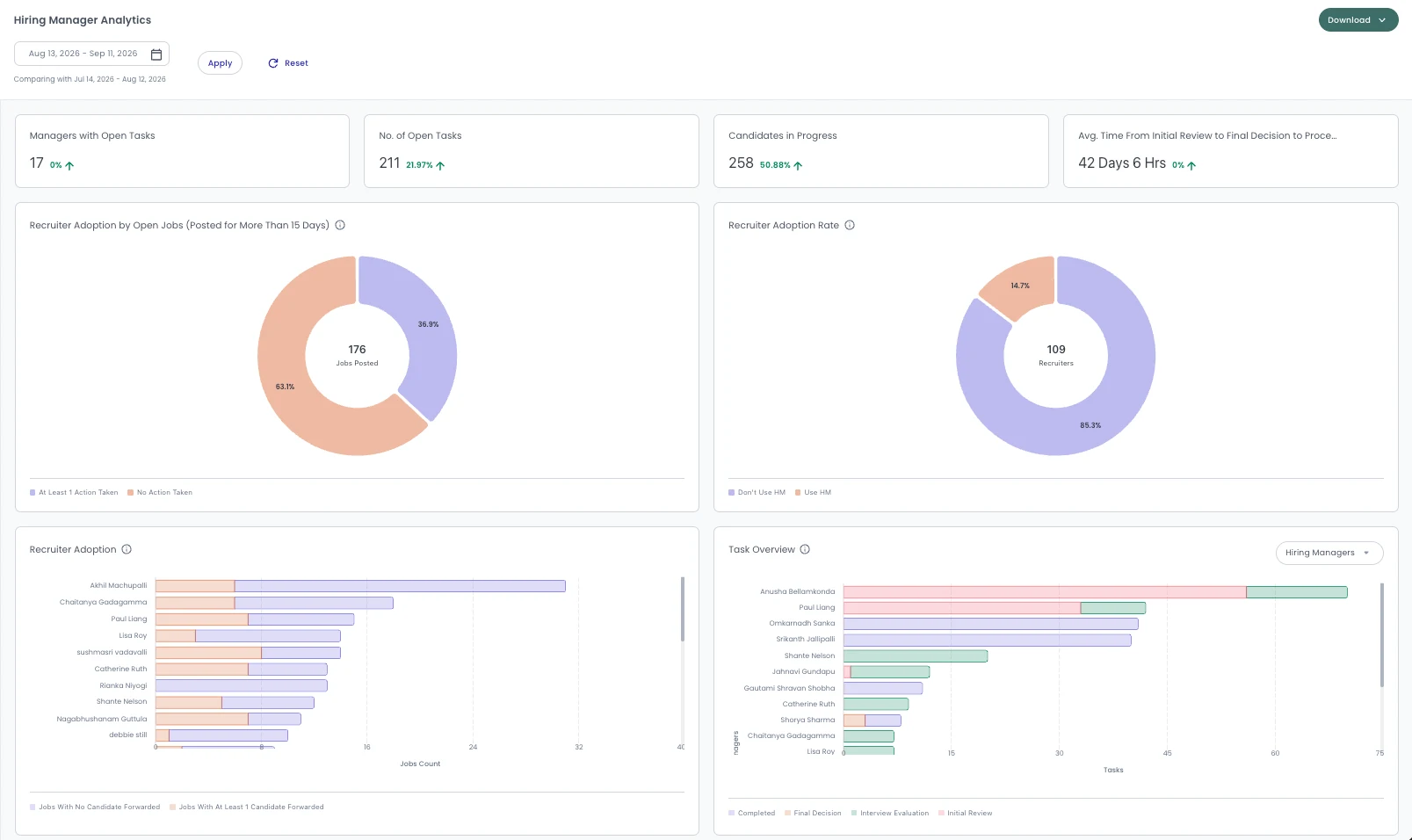Image resolution: width=1412 pixels, height=840 pixels.
Task: Click Anusha Bellamkonda's pink Initial Review bar
Action: (1045, 592)
